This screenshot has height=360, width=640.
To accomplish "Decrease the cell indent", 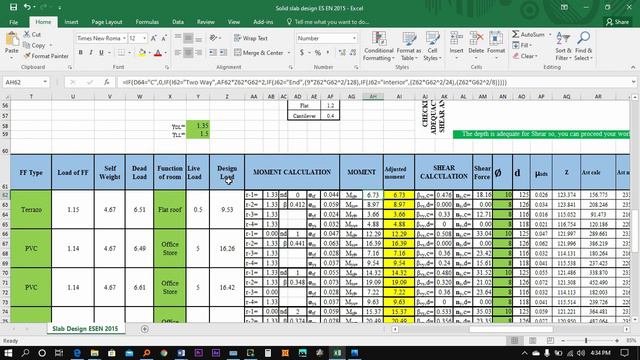I will [x=213, y=53].
